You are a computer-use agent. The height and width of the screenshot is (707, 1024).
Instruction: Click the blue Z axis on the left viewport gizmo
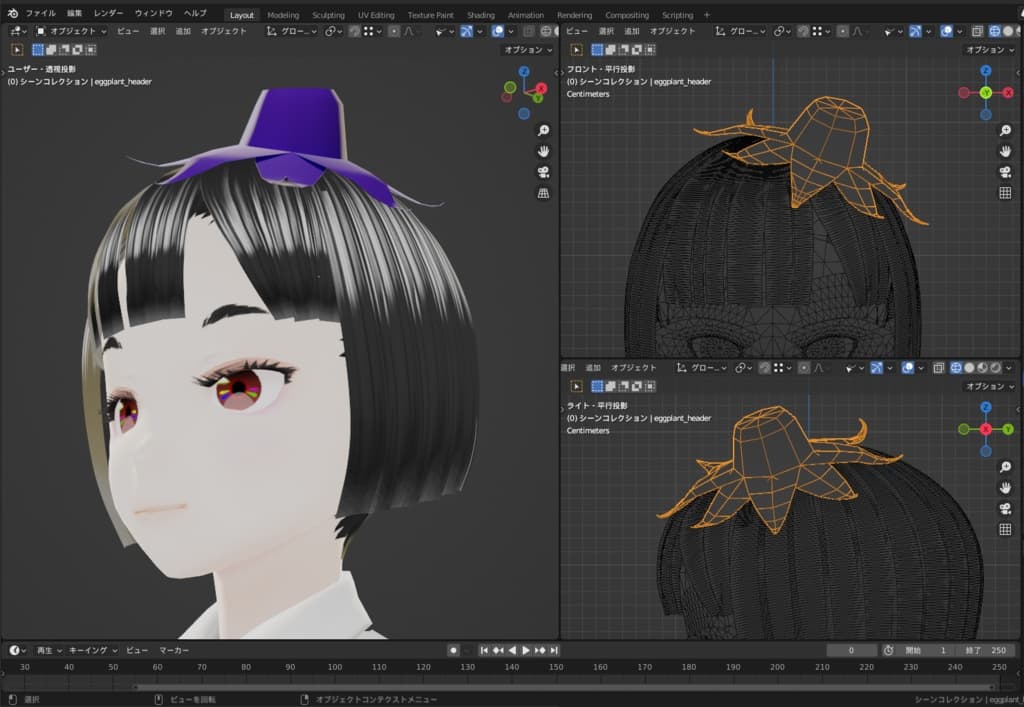tap(526, 73)
